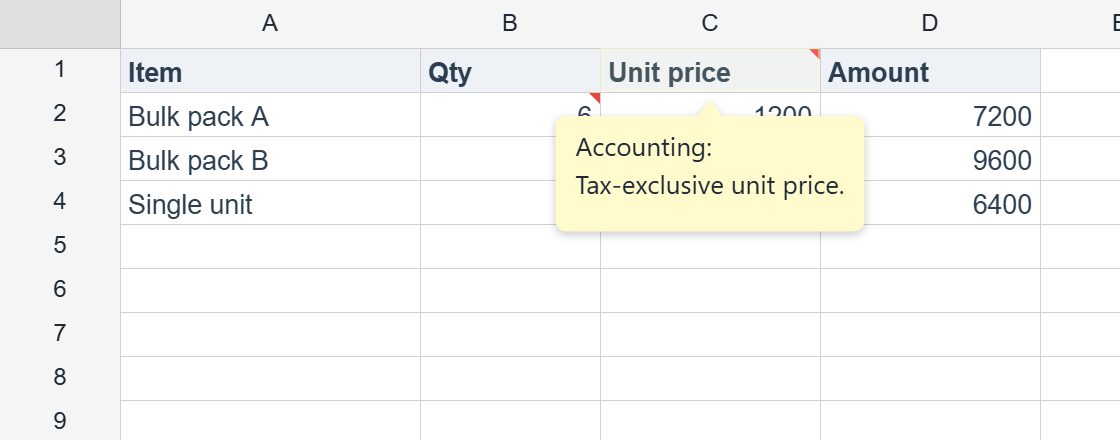Click the Accounting comment tooltip

pos(710,174)
